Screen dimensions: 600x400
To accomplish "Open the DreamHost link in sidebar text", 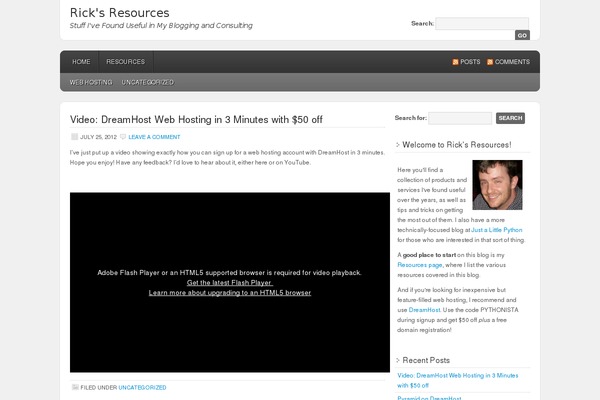I will 424,310.
